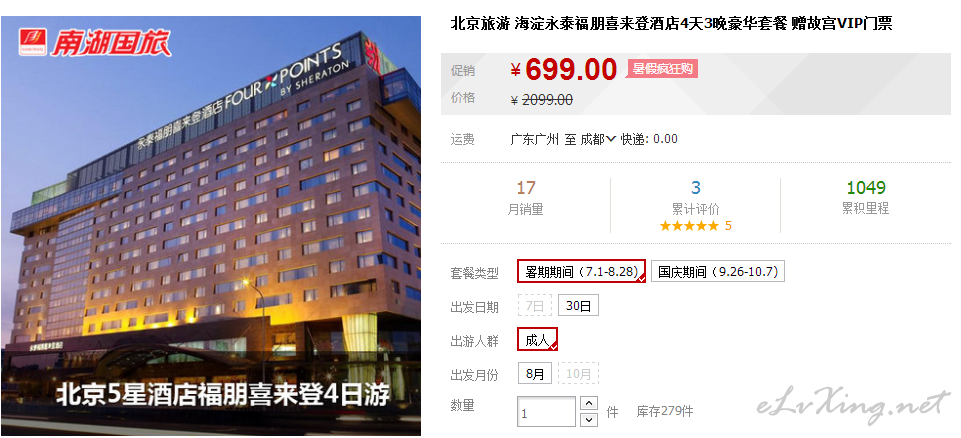Viewport: 961px width, 438px height.
Task: Click the 南湖国旅 logo icon
Action: (x=32, y=42)
